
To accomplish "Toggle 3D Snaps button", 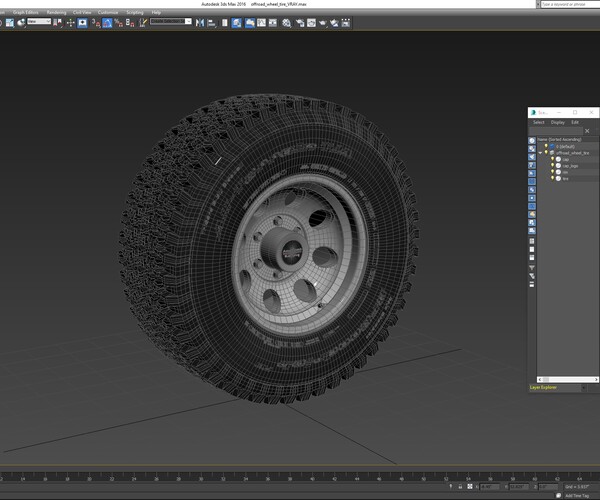I will pyautogui.click(x=96, y=23).
